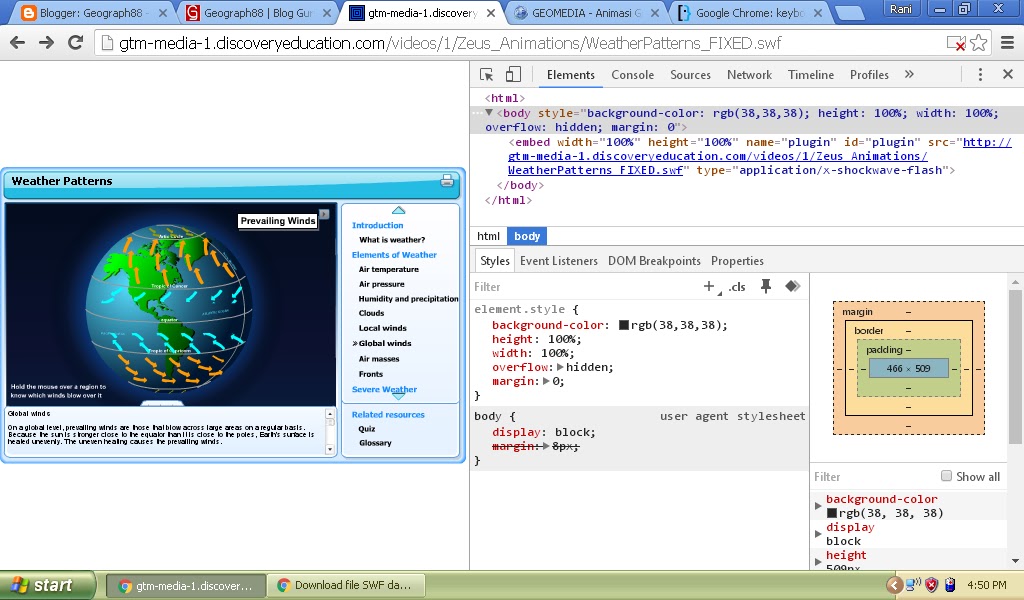
Task: Click the network tray icon
Action: pos(914,584)
